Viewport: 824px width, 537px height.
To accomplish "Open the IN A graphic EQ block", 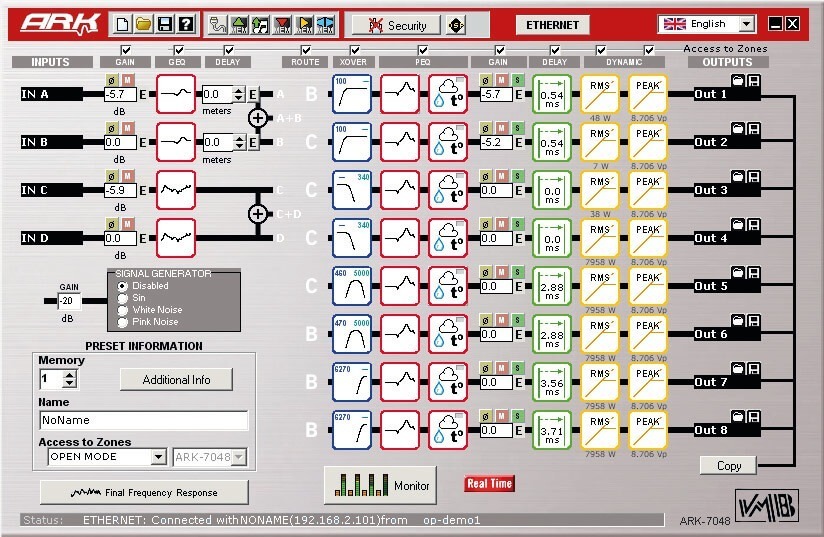I will (176, 94).
